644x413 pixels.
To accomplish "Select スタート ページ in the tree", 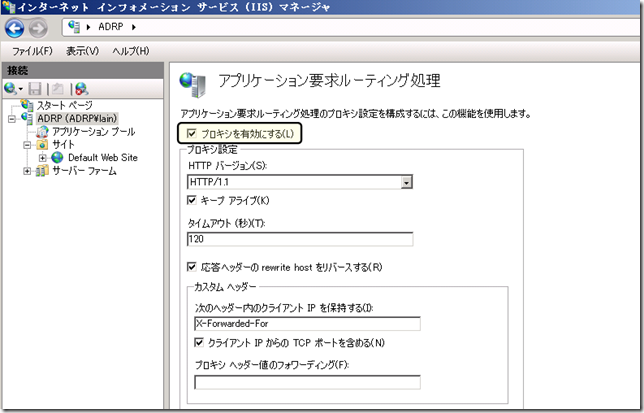I will point(64,105).
